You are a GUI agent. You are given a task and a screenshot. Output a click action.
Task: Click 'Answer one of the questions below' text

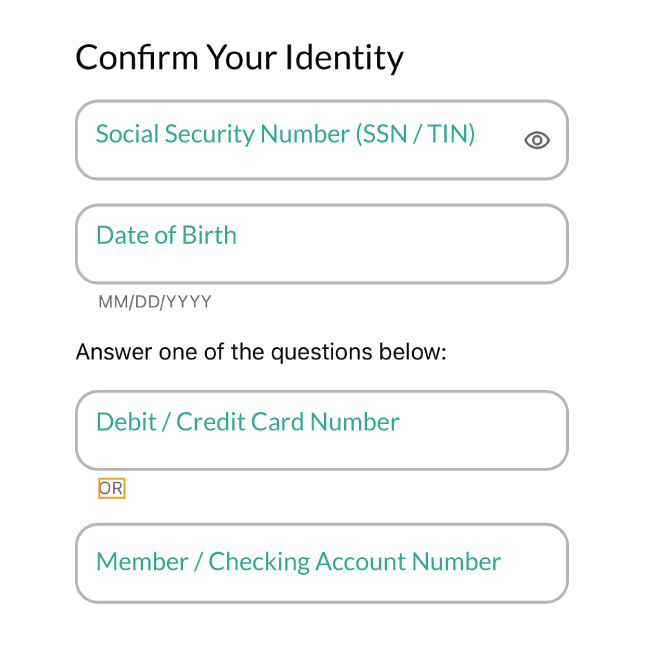click(x=261, y=352)
